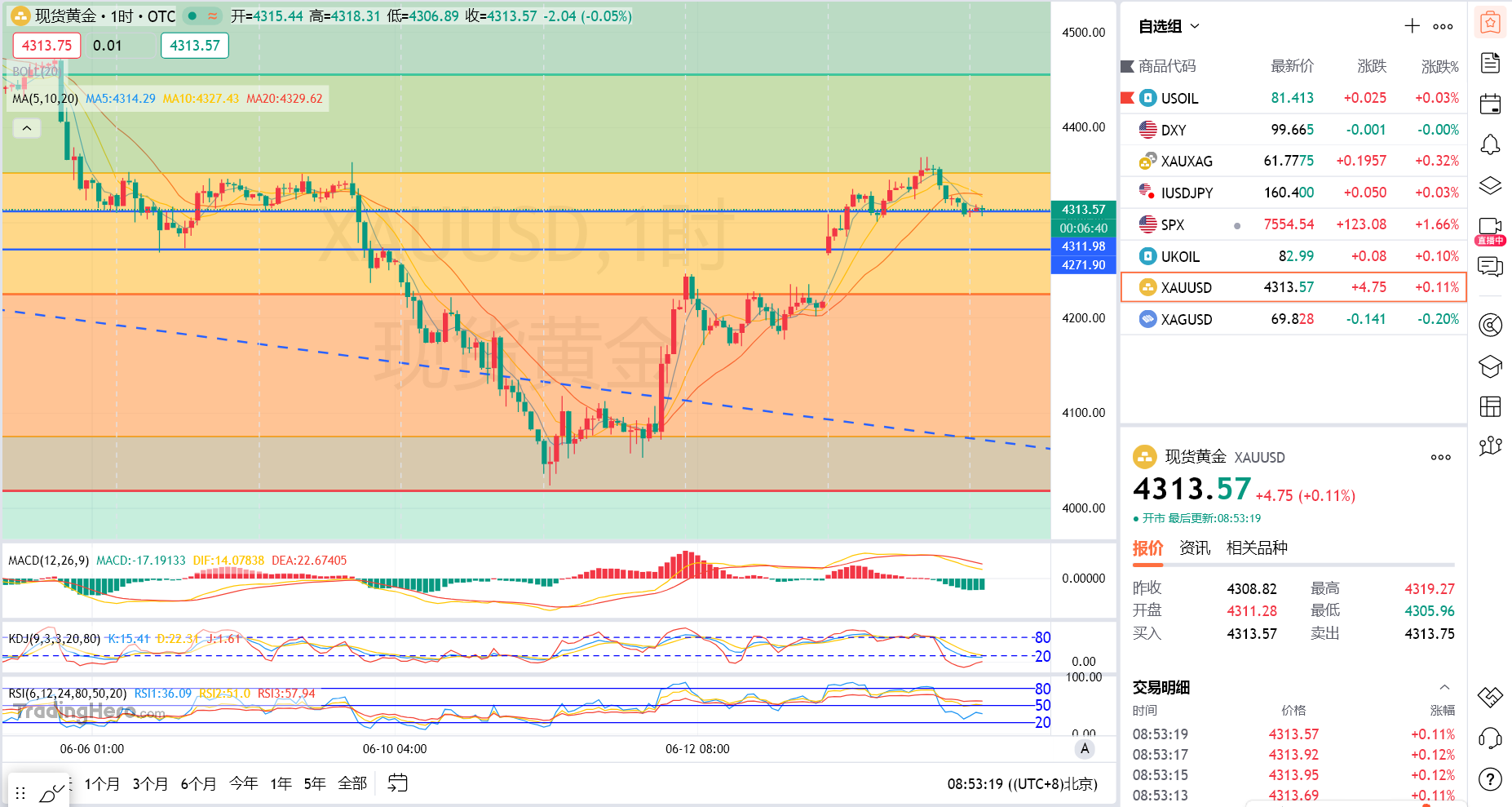This screenshot has height=807, width=1512.
Task: Open the go-to-date calendar icon
Action: [397, 783]
